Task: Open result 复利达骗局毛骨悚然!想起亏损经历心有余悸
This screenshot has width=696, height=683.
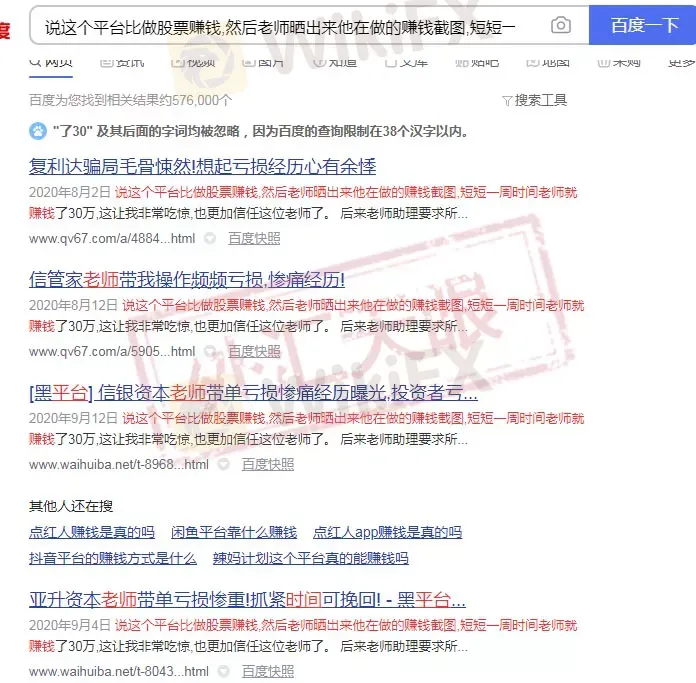Action: point(202,166)
